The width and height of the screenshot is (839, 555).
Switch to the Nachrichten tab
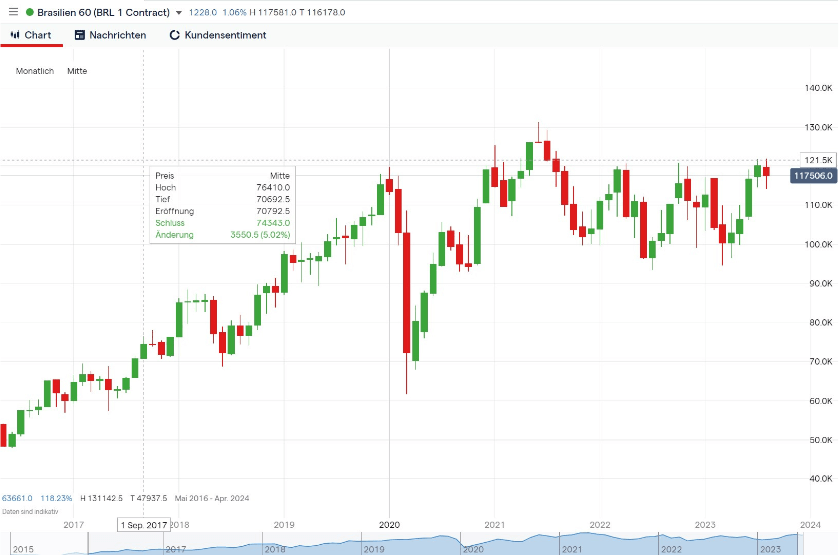(110, 35)
